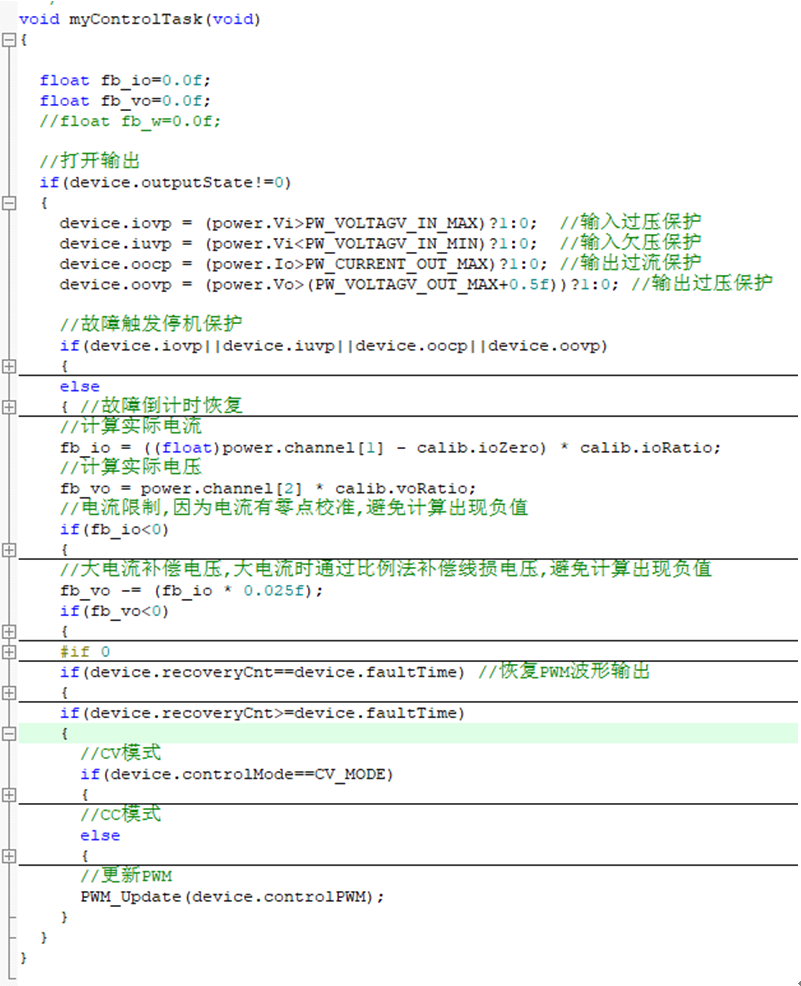Click the commented-out float fb_w line

pyautogui.click(x=130, y=121)
